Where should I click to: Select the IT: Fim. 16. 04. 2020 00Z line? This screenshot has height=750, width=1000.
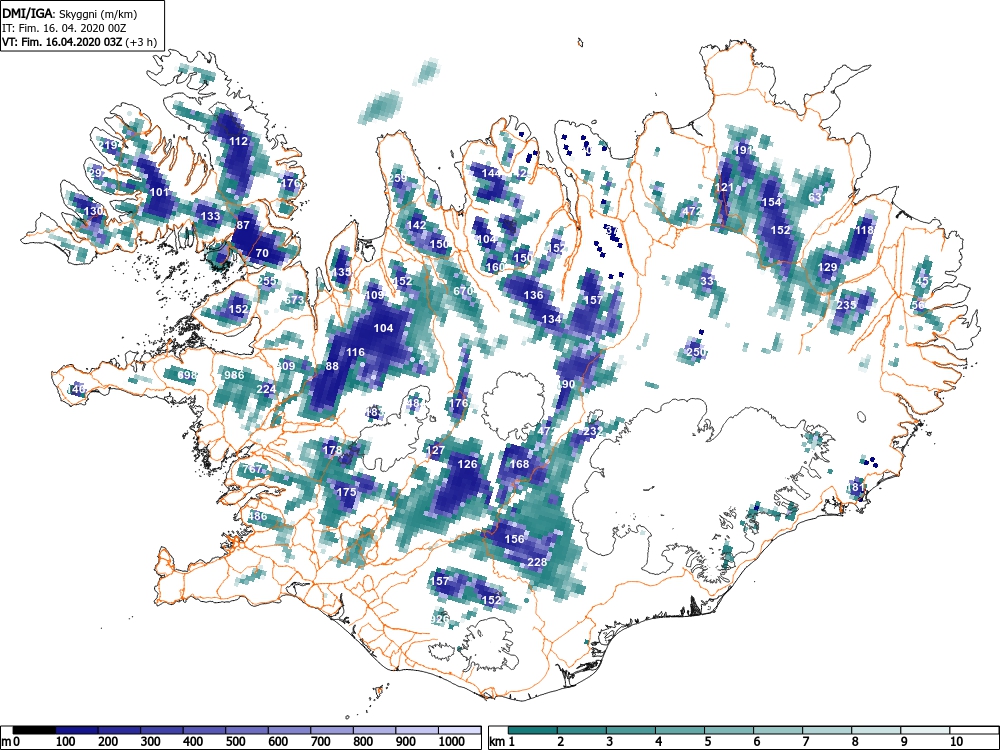click(64, 28)
